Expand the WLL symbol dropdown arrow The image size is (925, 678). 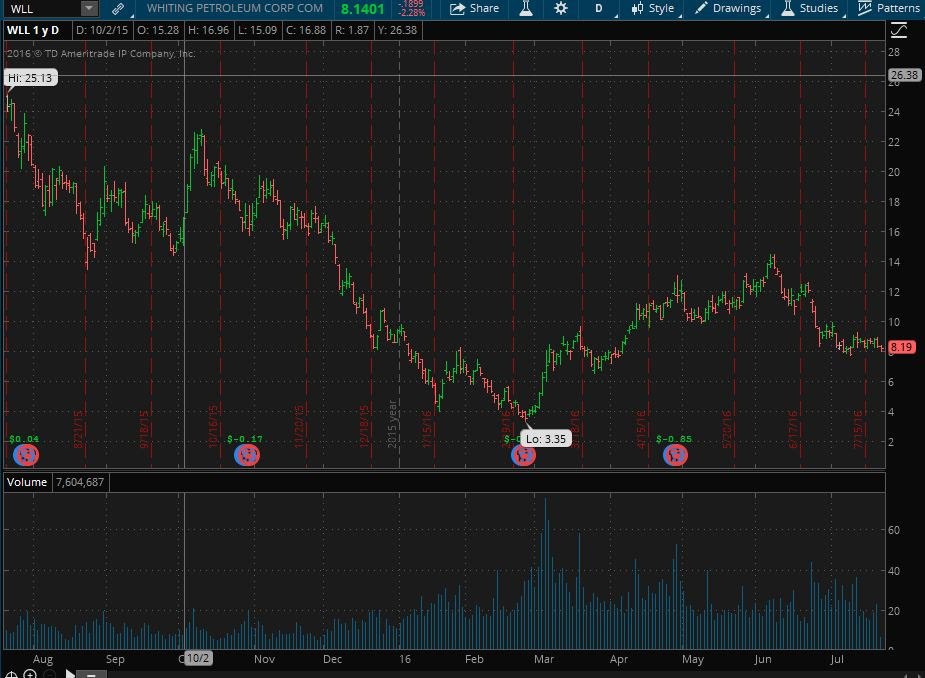(89, 8)
